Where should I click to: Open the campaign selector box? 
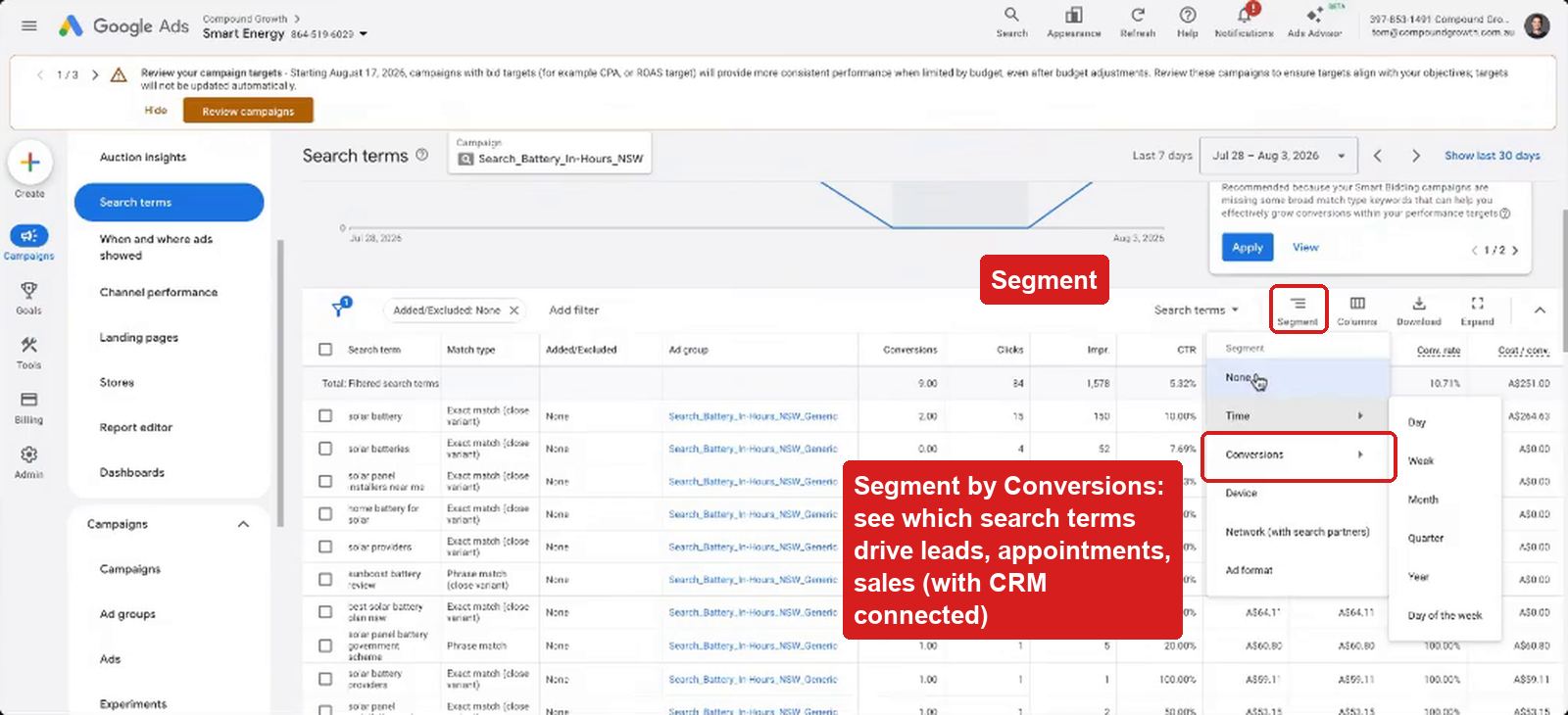550,152
